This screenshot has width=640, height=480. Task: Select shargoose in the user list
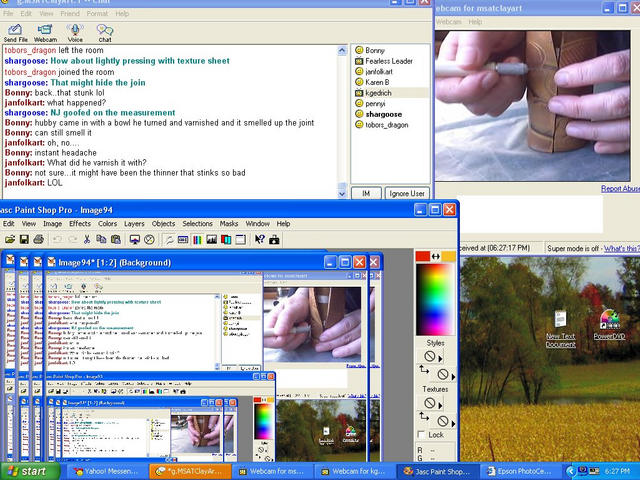(x=383, y=114)
